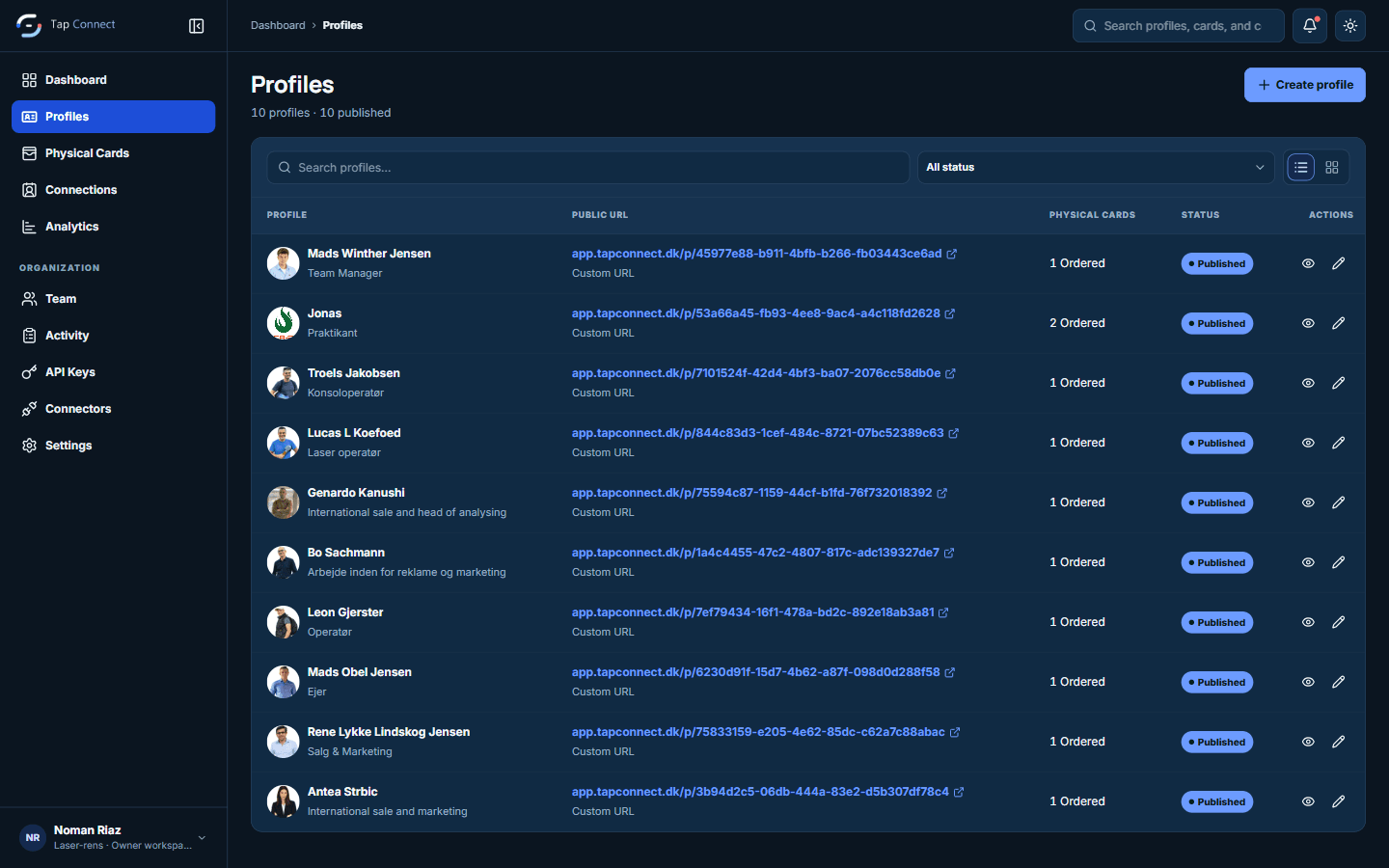This screenshot has height=868, width=1389.
Task: Open external link icon for Antea Strbic's URL
Action: [x=959, y=793]
